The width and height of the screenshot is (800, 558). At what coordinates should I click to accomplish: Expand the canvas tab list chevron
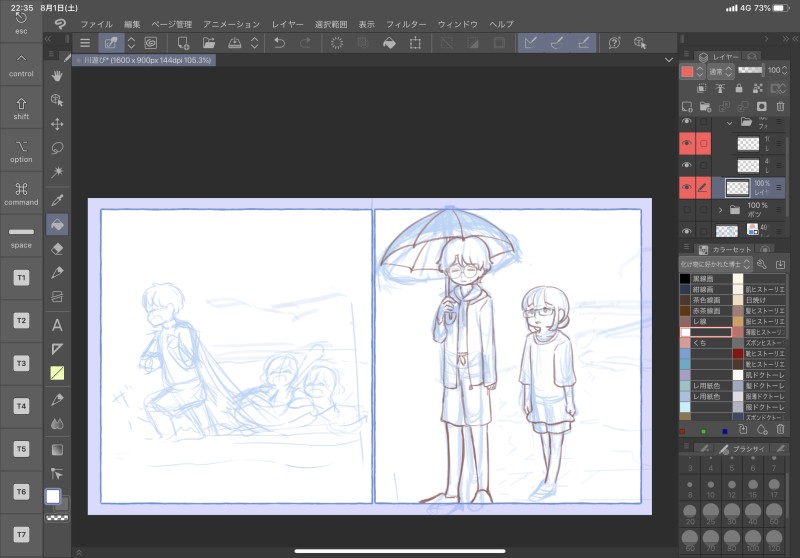(x=669, y=60)
